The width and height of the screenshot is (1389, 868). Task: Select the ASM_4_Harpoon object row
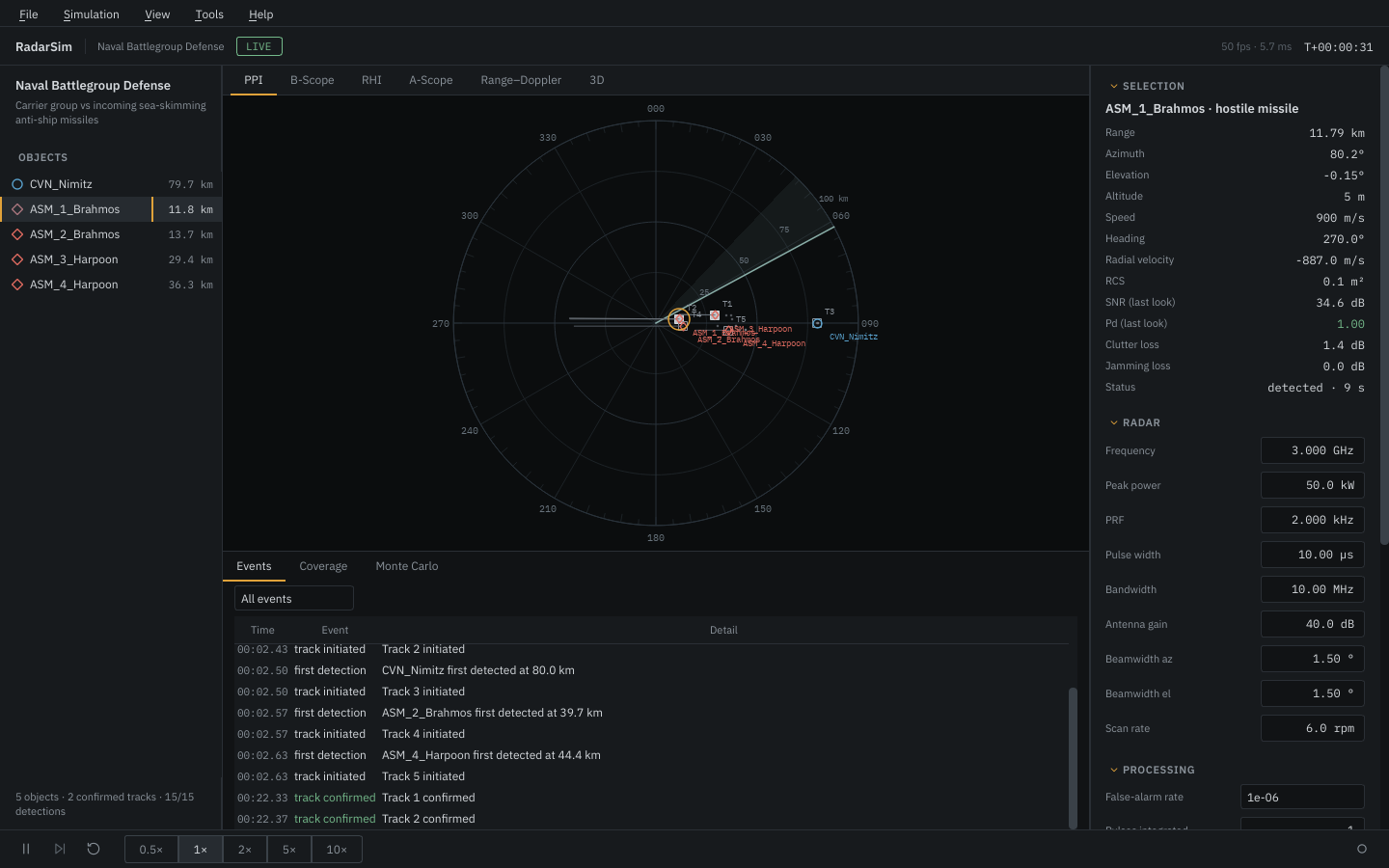coord(111,285)
